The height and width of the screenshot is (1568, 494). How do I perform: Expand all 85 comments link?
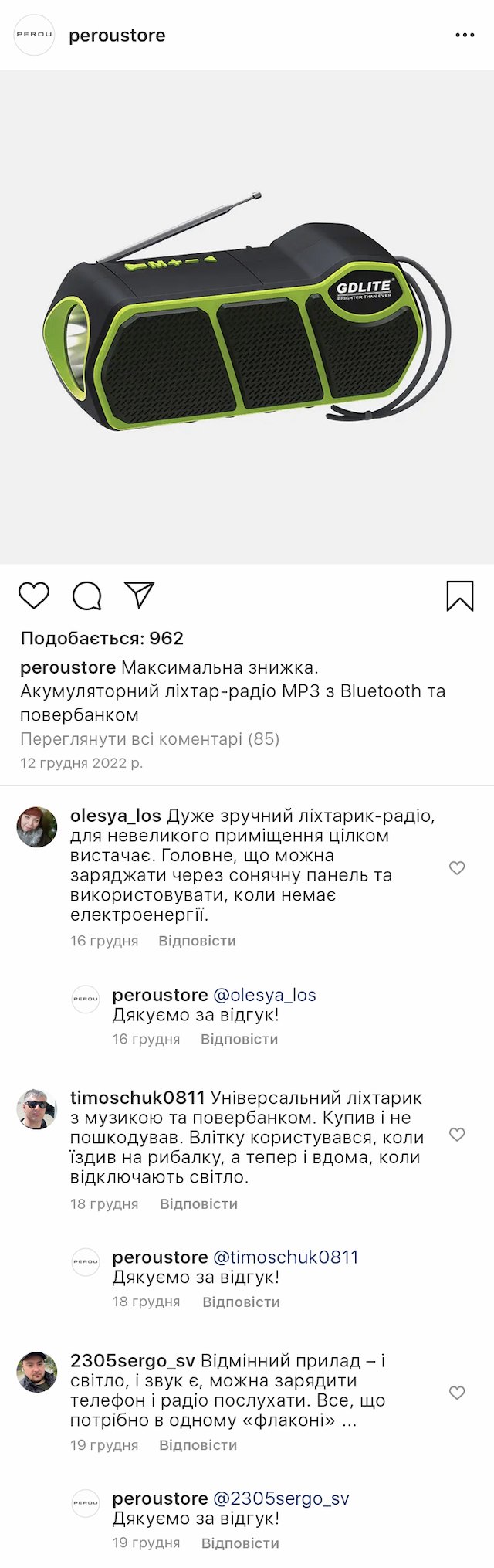click(x=150, y=739)
